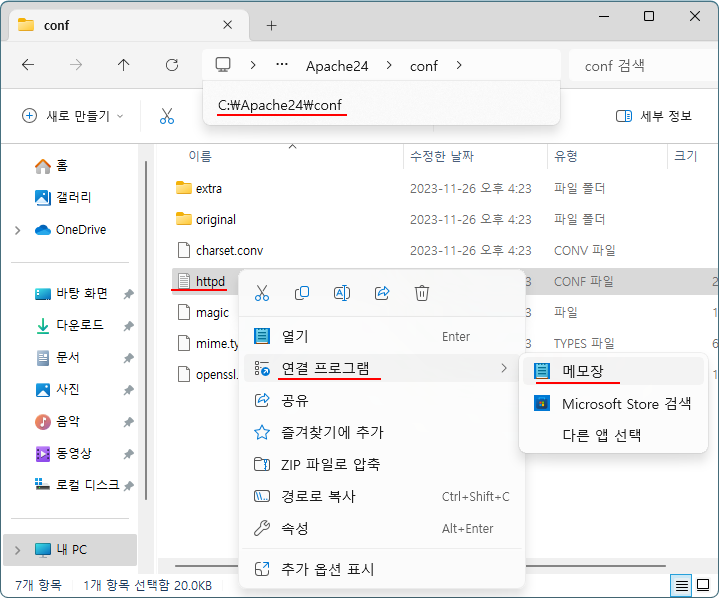This screenshot has width=719, height=598.
Task: Open Desktop (바탕 화면) quick access
Action: tap(72, 293)
